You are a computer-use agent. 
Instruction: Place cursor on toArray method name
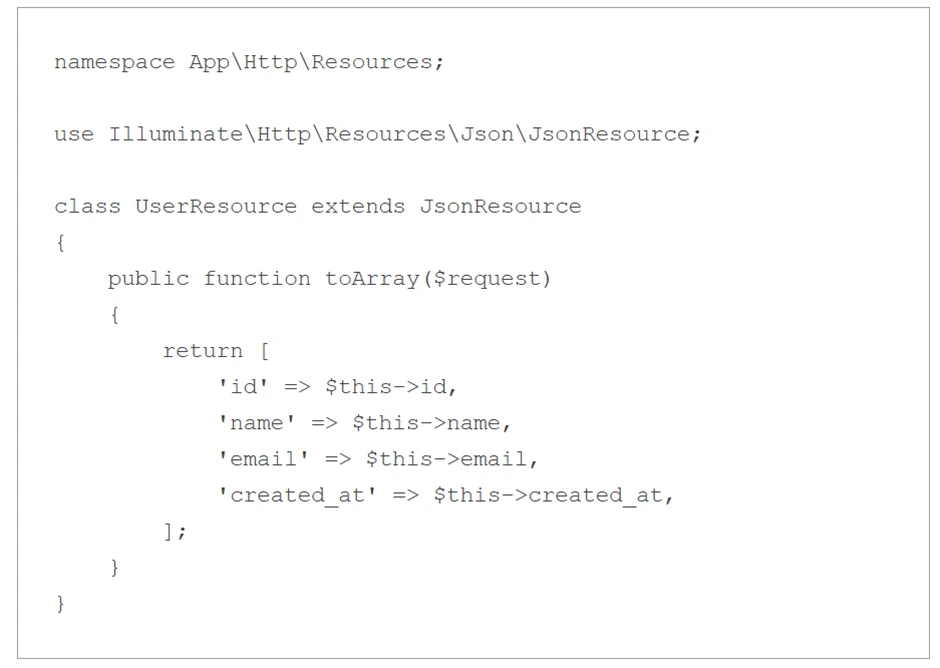[x=372, y=279]
